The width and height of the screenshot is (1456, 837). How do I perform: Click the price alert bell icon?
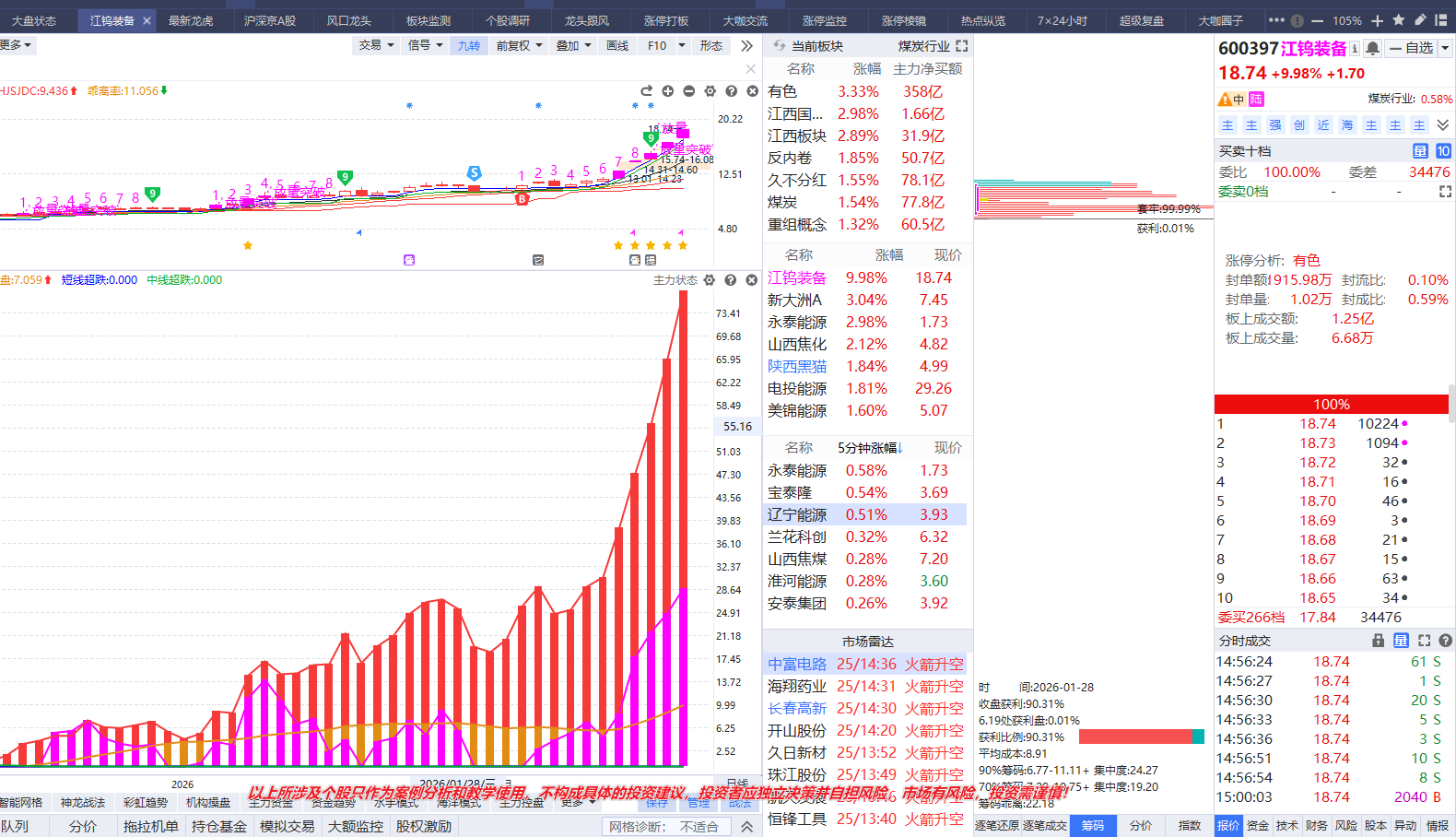tap(1373, 49)
